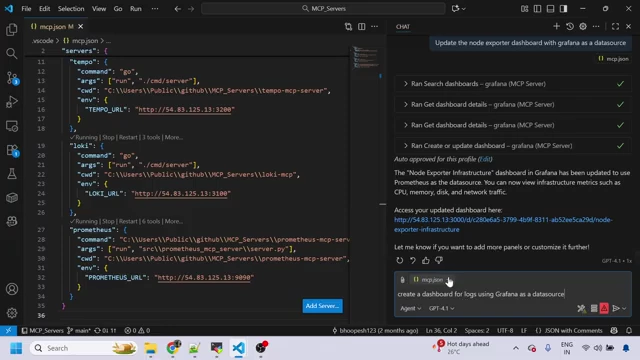
Task: Open chat settings gear icon
Action: [x=583, y=27]
